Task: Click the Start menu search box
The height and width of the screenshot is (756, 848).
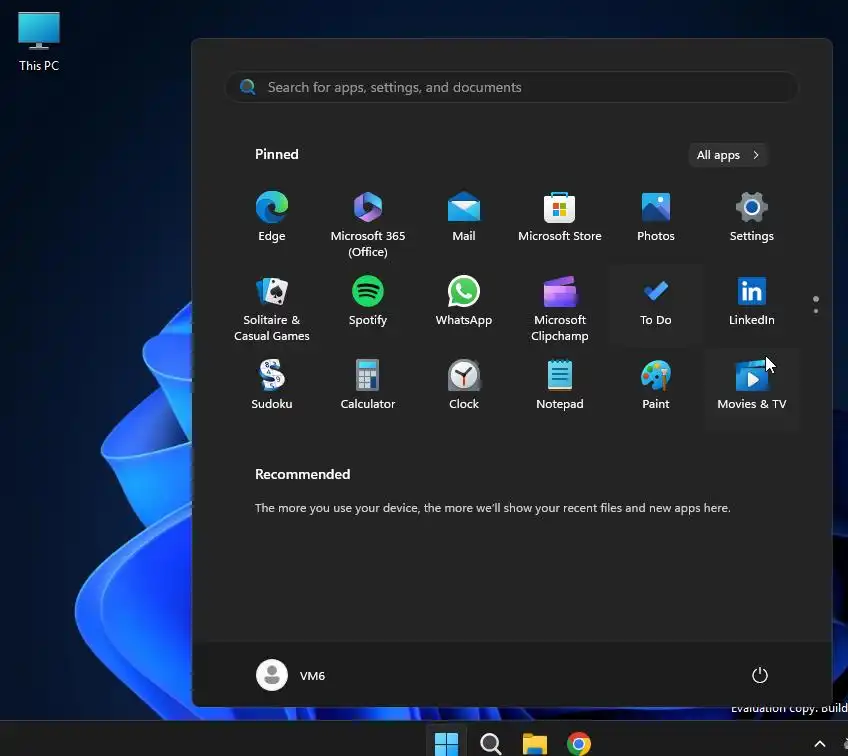Action: coord(511,87)
